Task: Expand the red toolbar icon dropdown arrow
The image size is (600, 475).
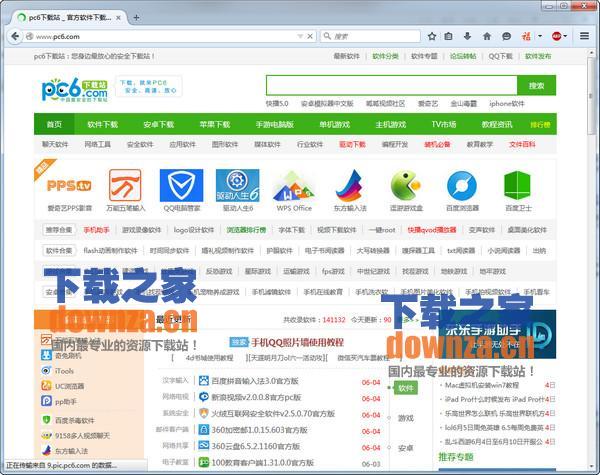Action: (540, 36)
